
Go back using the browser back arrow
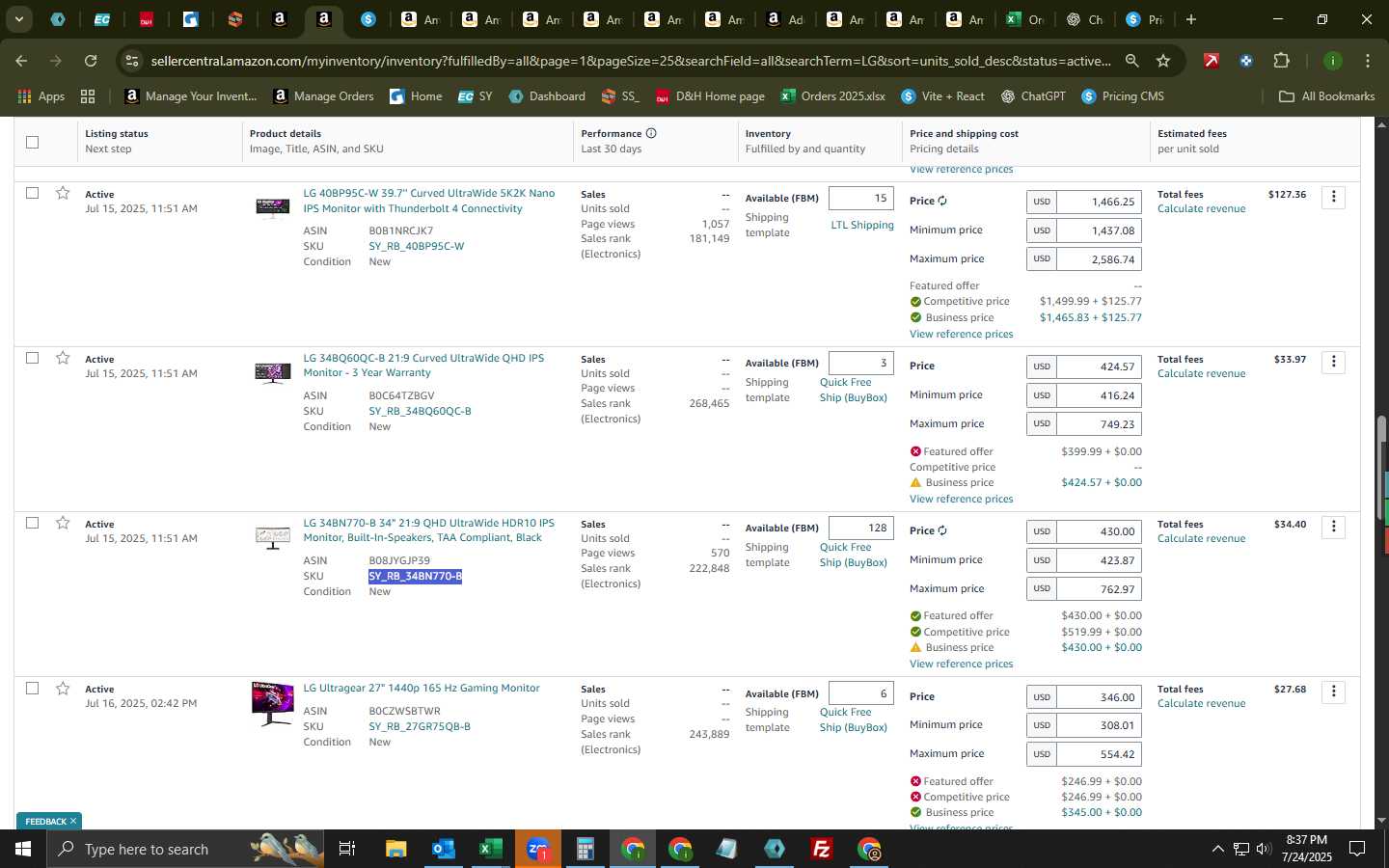point(21,61)
